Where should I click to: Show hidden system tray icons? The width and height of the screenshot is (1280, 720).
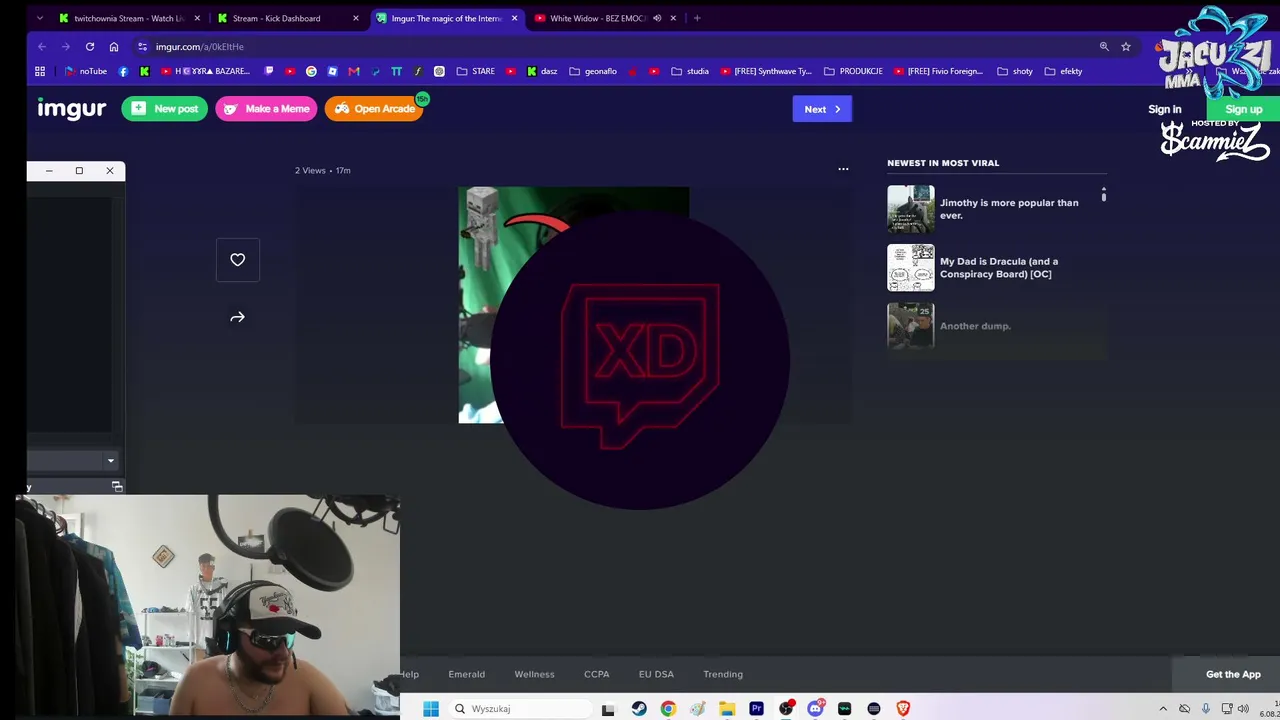[x=1163, y=709]
